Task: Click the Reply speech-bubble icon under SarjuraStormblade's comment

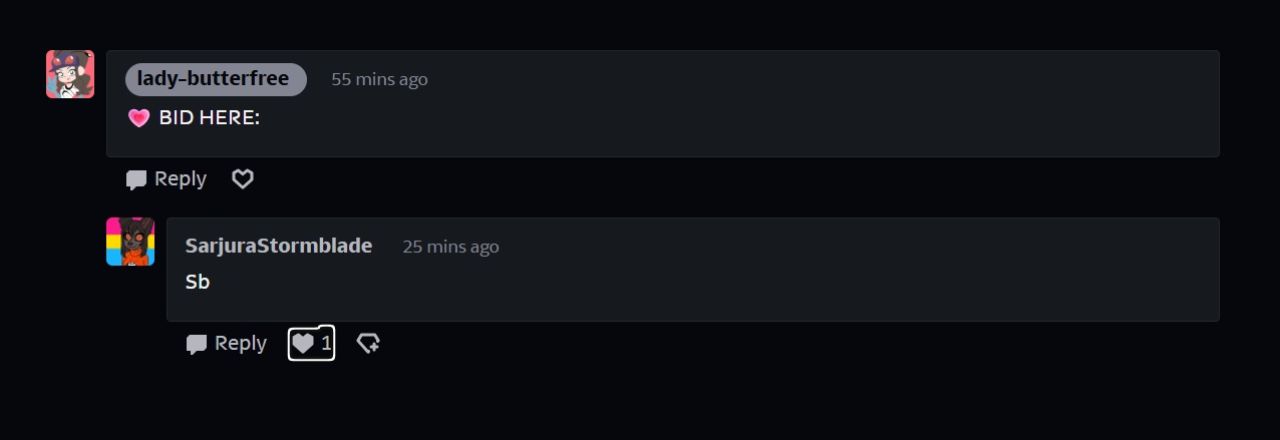Action: click(196, 344)
